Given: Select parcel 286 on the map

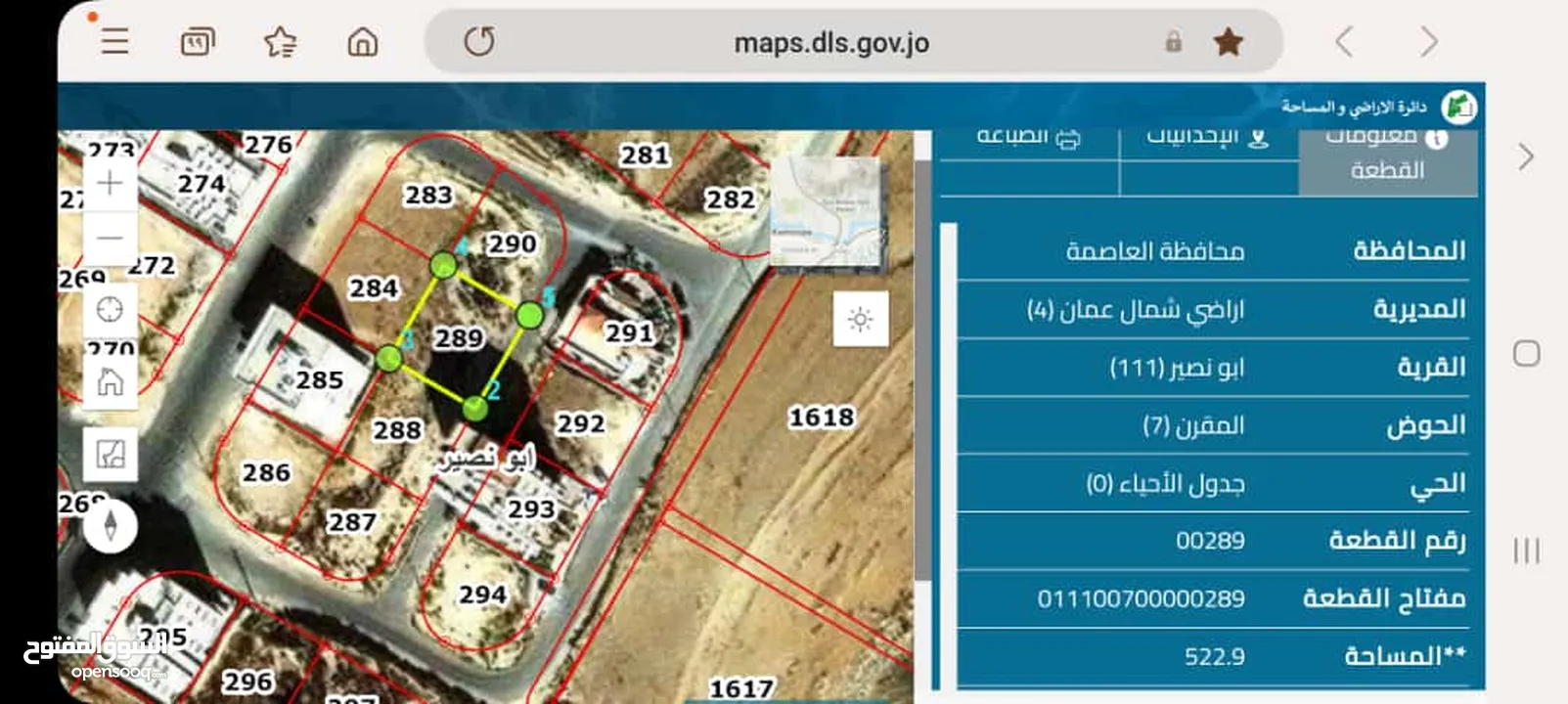Looking at the screenshot, I should [266, 472].
